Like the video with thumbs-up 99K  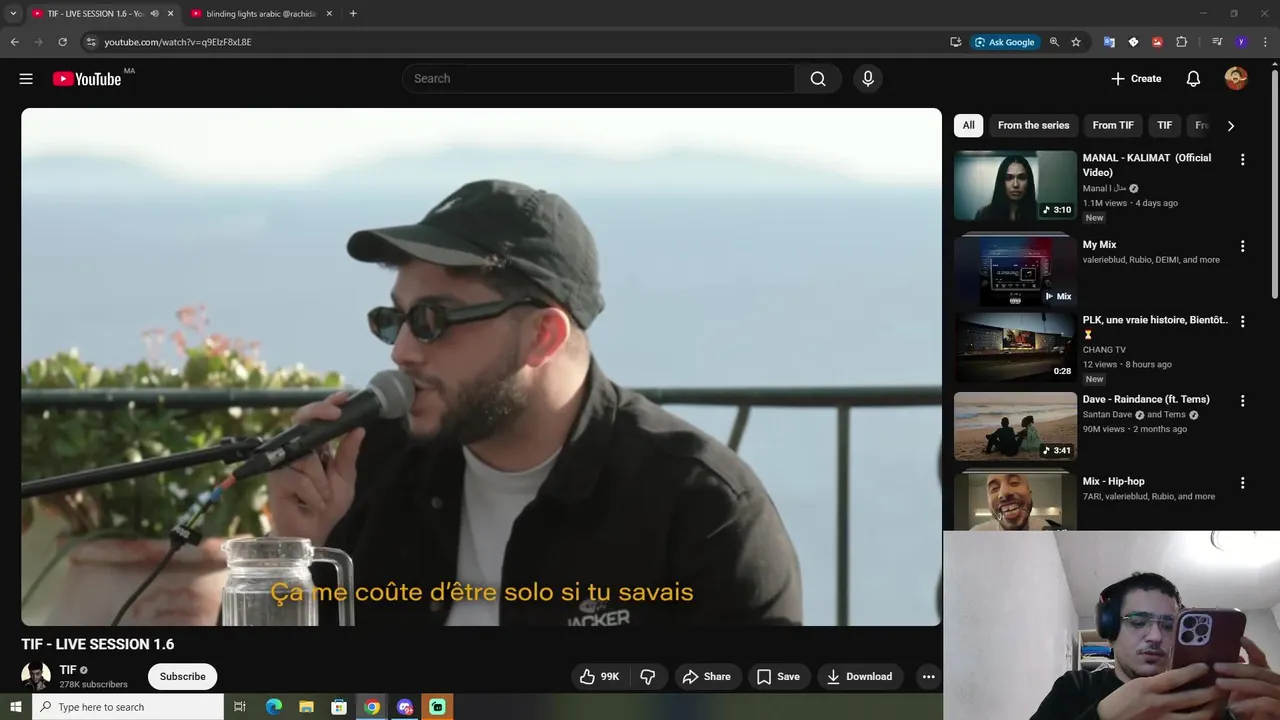point(599,677)
